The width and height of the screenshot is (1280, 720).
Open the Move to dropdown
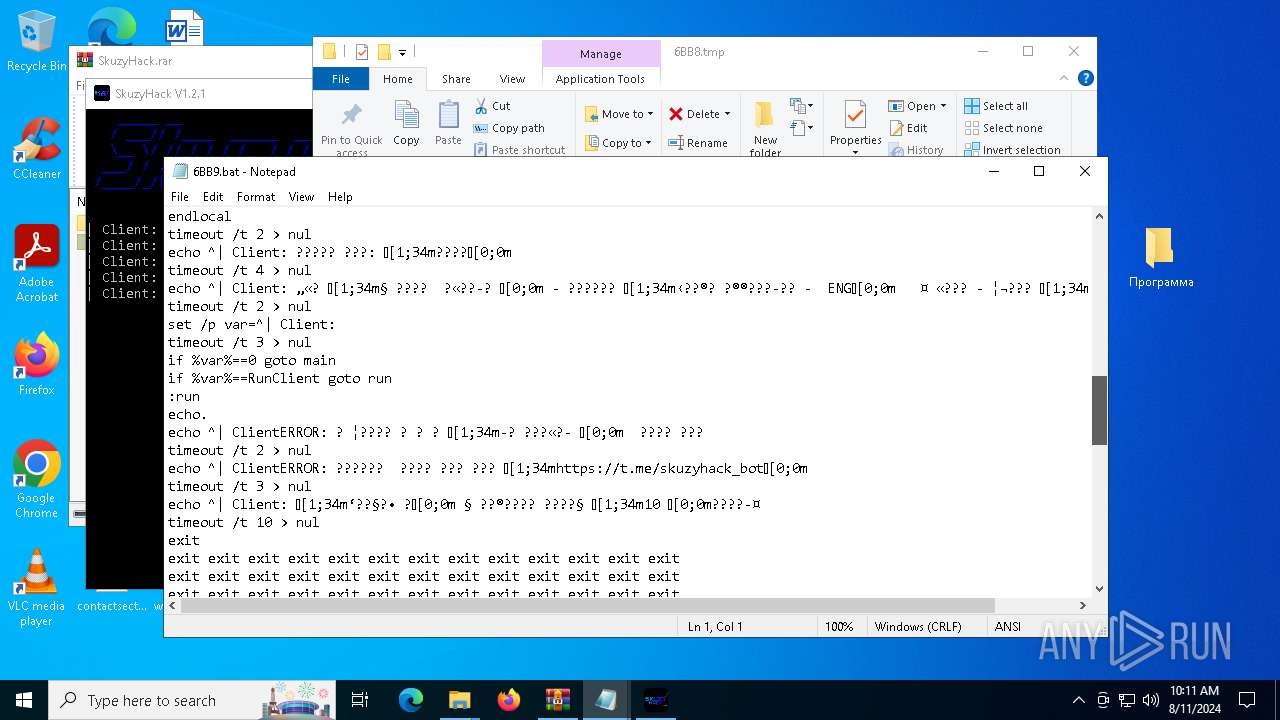(x=619, y=114)
